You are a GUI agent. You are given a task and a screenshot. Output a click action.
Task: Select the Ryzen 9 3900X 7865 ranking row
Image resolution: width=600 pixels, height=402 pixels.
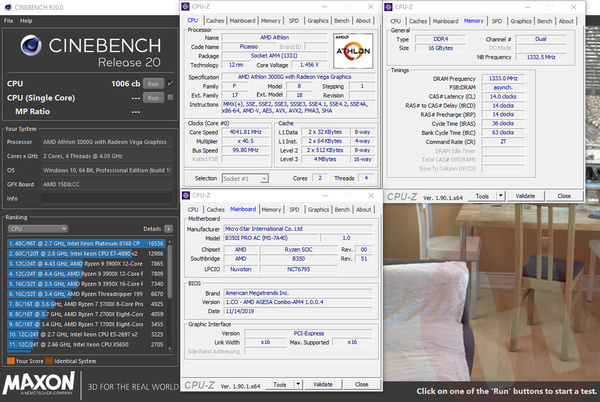tap(86, 264)
